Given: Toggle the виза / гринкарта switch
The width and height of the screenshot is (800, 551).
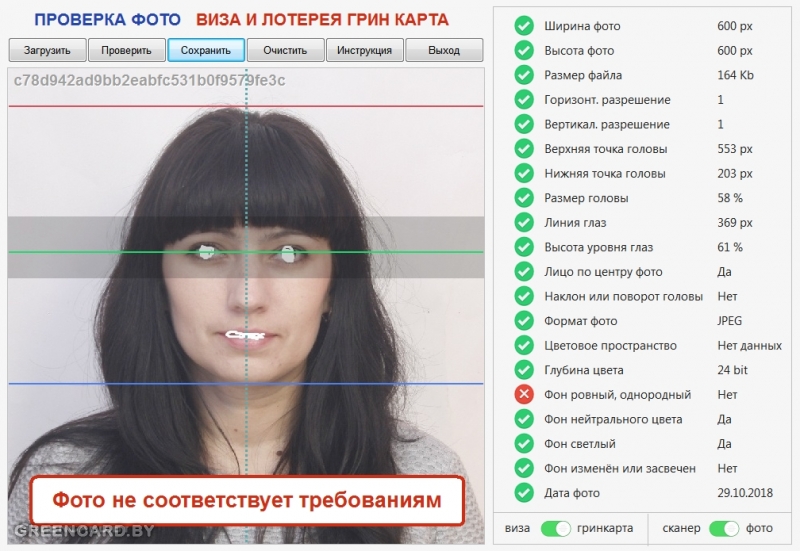Looking at the screenshot, I should point(555,529).
